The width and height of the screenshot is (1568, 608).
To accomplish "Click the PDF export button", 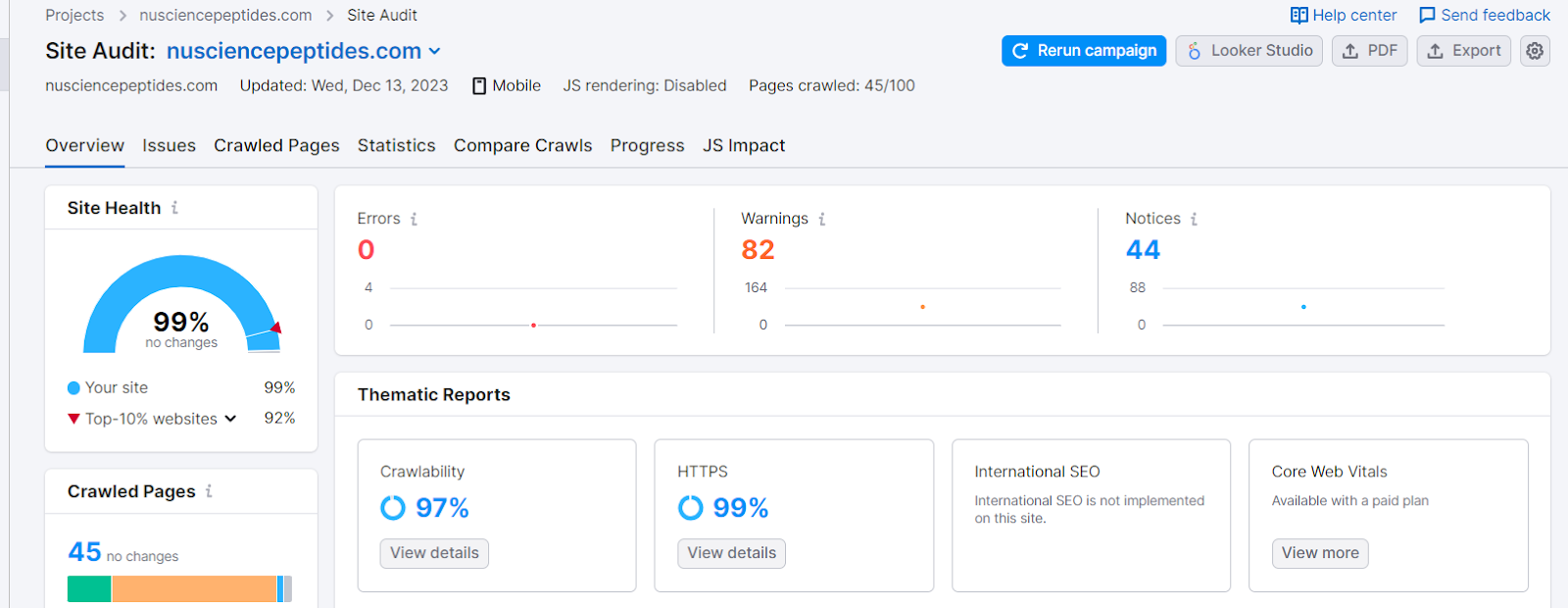I will (x=1370, y=51).
